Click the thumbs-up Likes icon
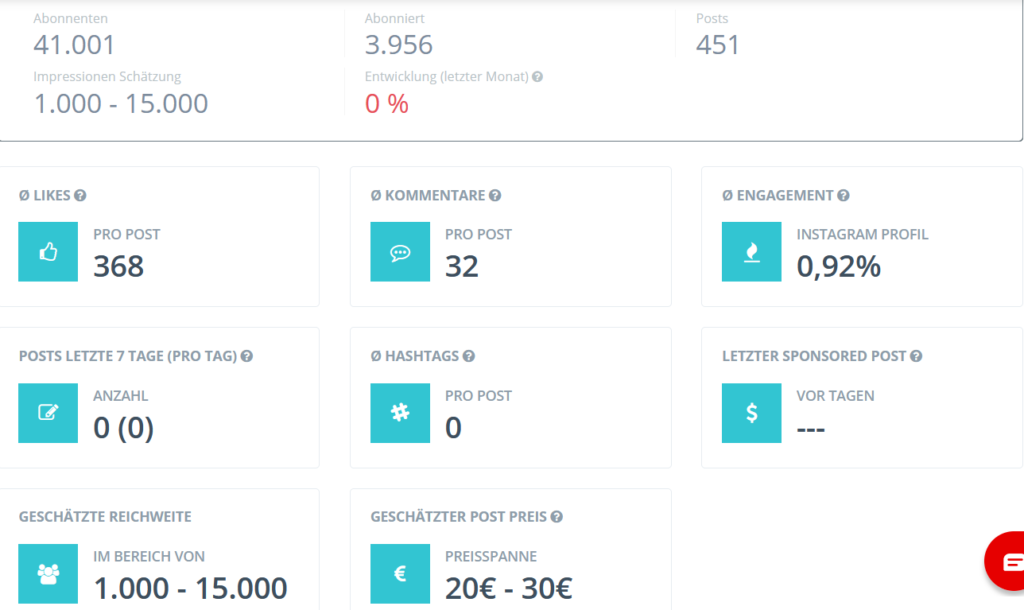 [48, 251]
